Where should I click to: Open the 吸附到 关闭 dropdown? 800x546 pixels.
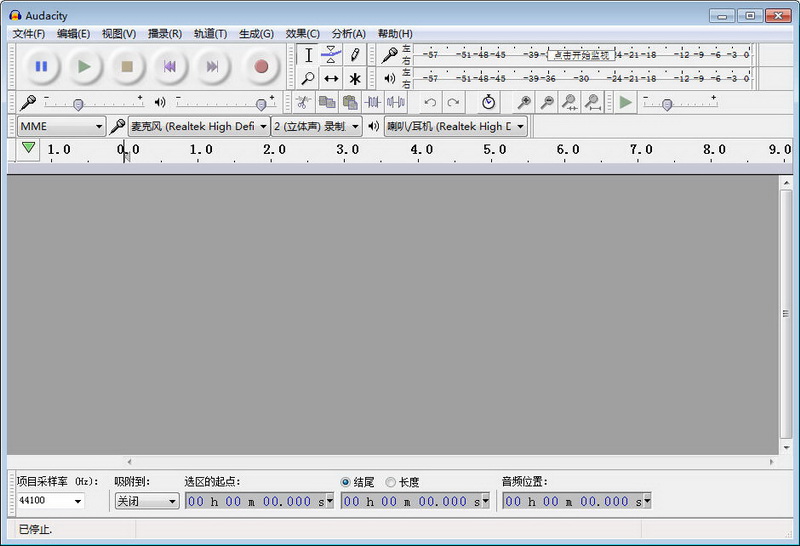pos(147,501)
